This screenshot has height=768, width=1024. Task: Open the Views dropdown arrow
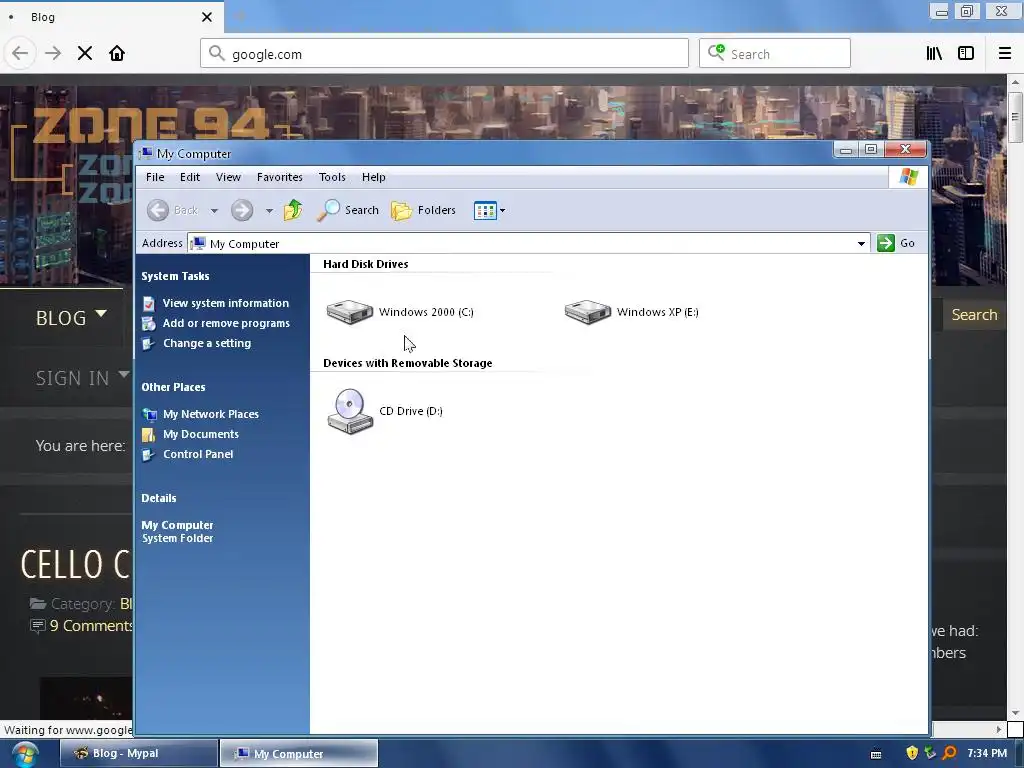tap(502, 211)
